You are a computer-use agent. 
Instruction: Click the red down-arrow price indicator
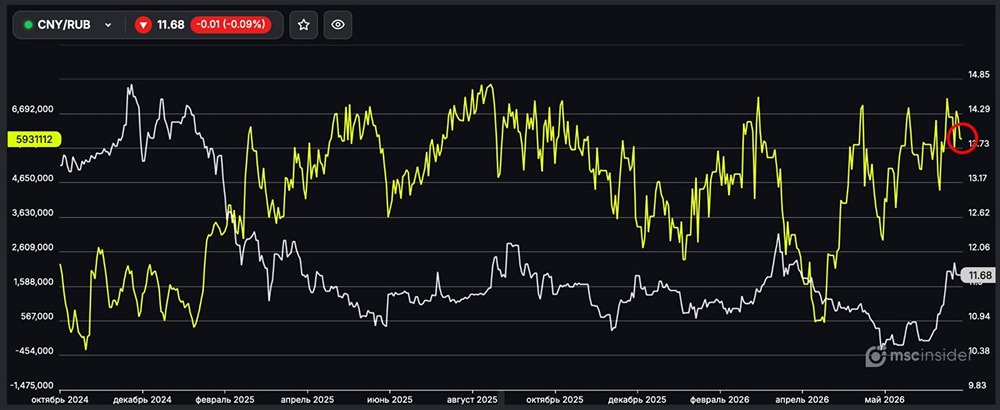click(143, 25)
